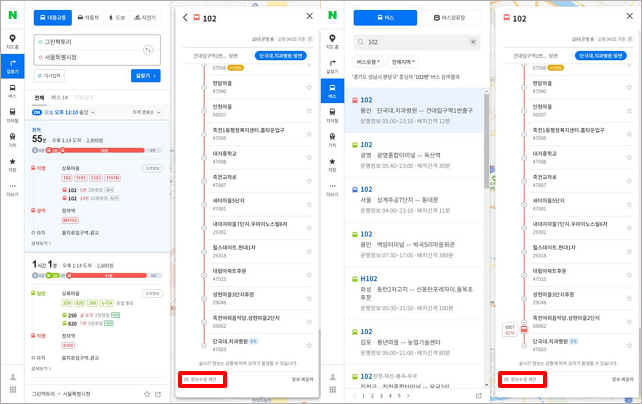
Task: Open 더보기 in the directions view sidebar
Action: (12, 189)
